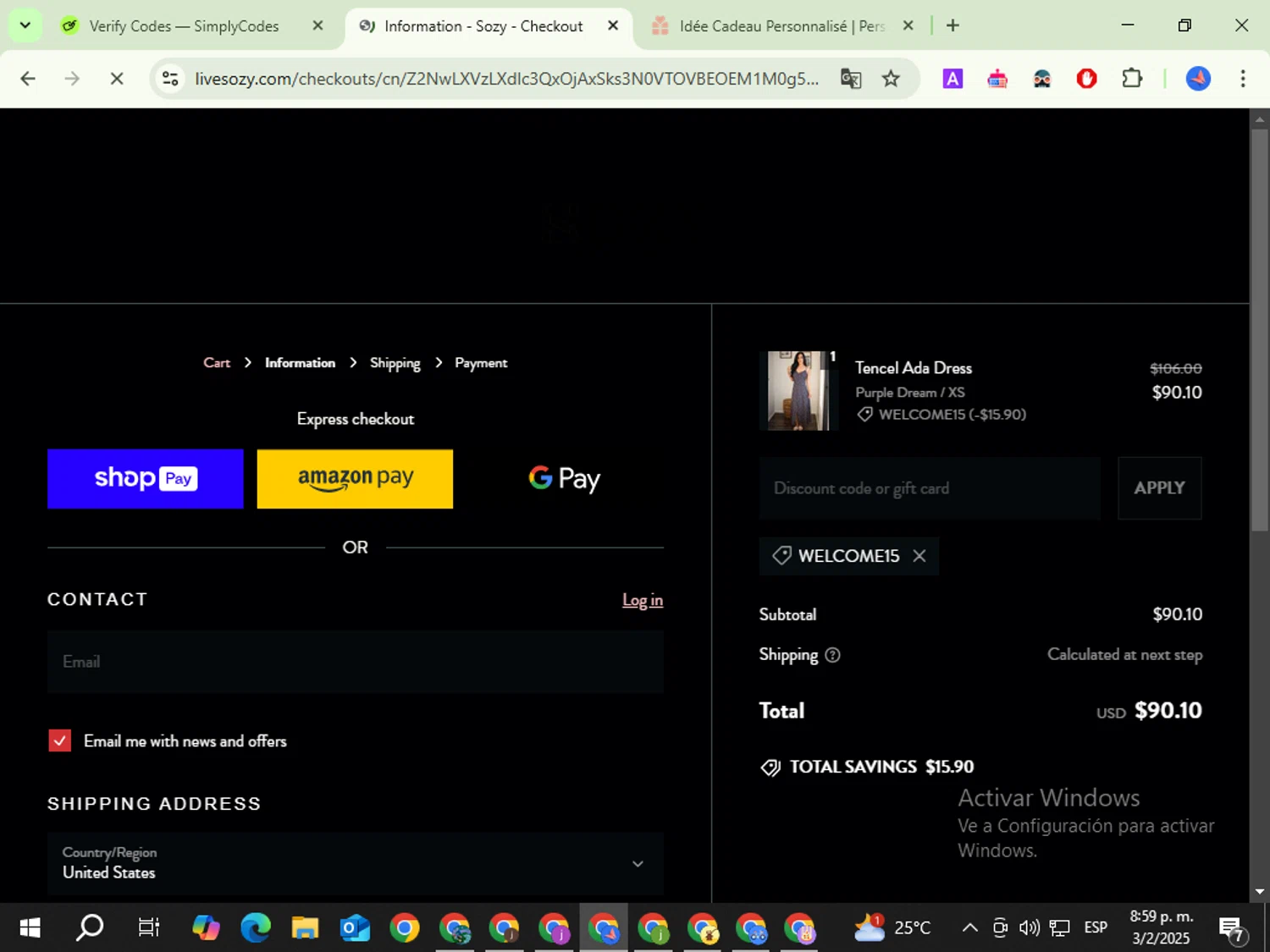Open the robot extension icon

coord(997,79)
